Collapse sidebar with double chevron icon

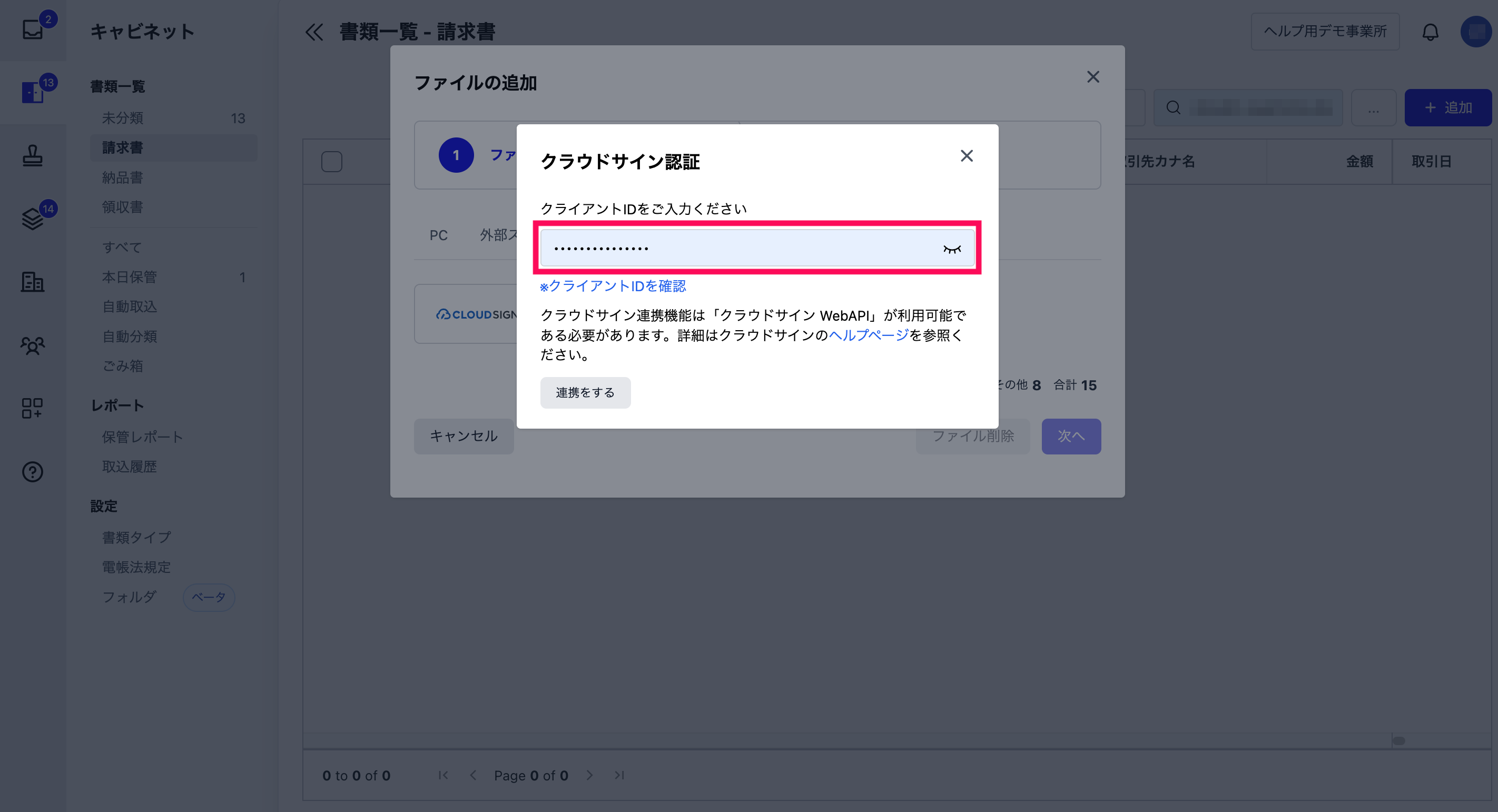314,32
